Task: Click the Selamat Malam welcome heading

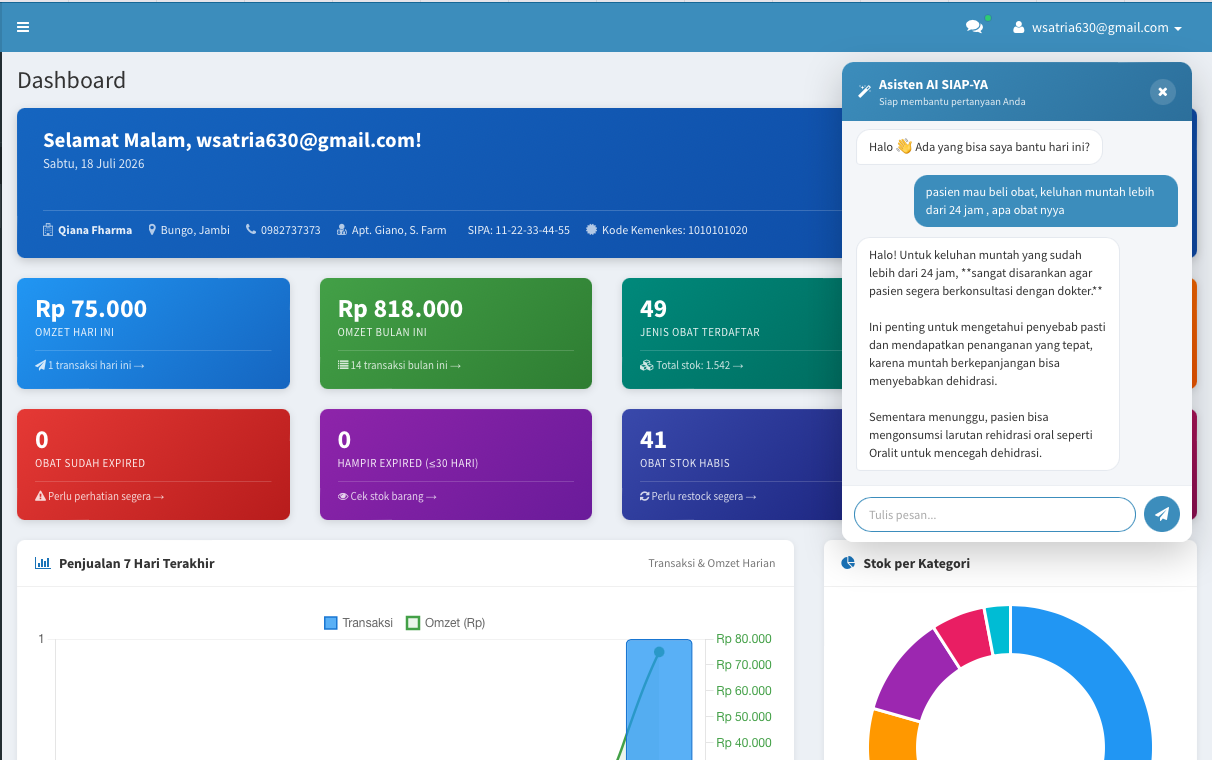Action: point(232,140)
